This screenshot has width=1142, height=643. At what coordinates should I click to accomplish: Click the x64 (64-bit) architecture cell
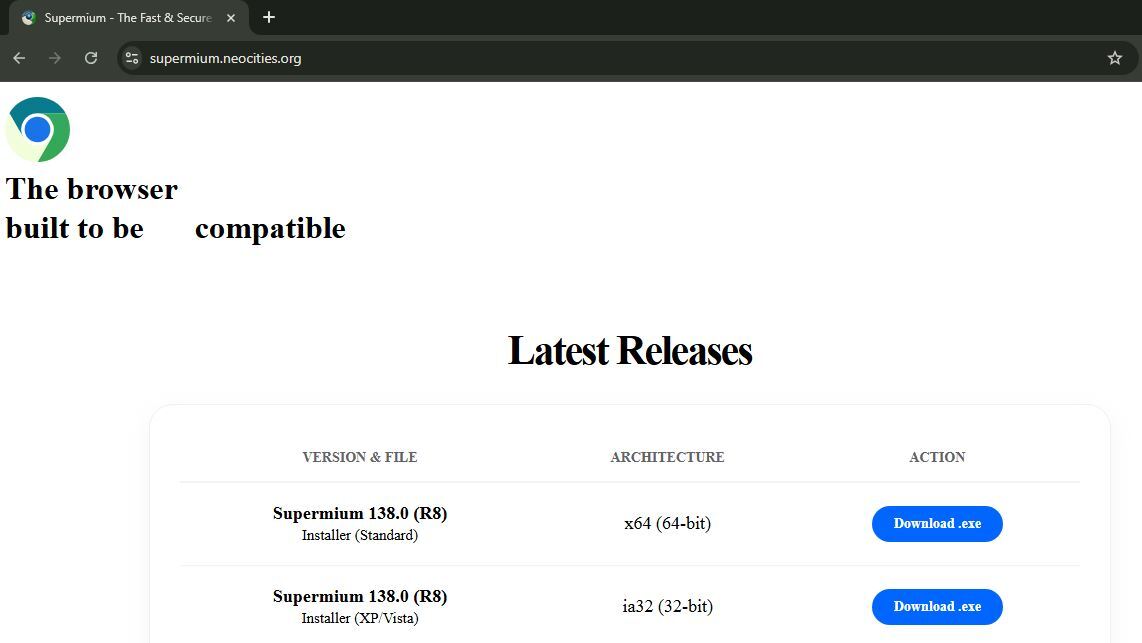coord(667,523)
